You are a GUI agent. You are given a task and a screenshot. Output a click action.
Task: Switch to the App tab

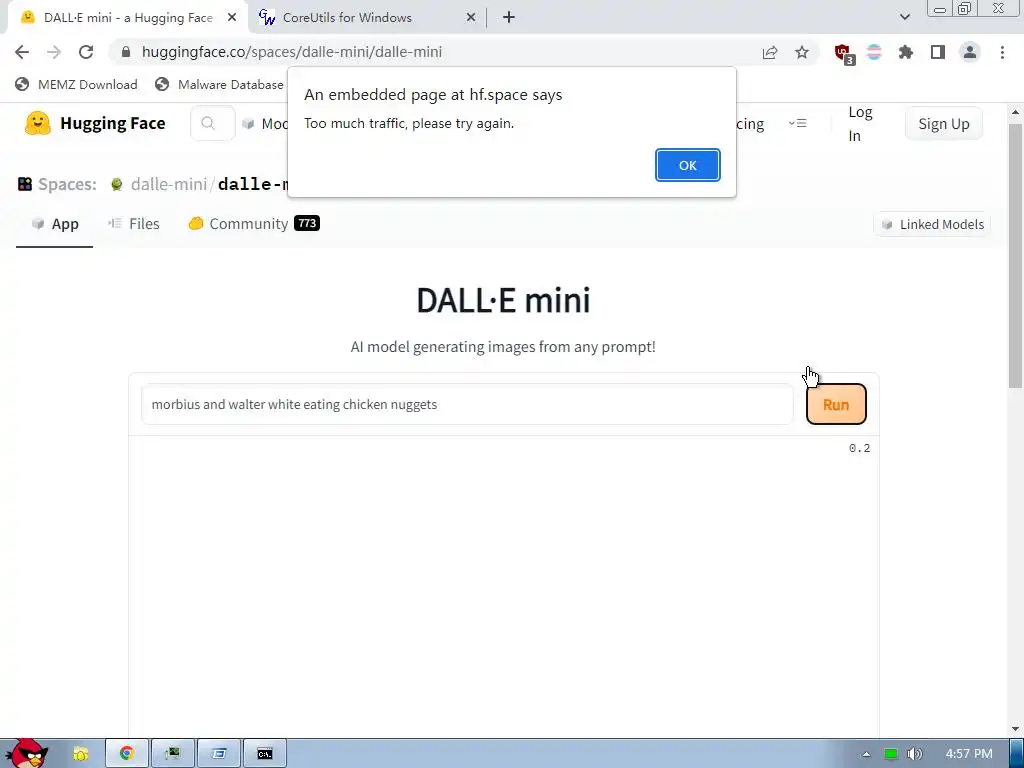(55, 224)
